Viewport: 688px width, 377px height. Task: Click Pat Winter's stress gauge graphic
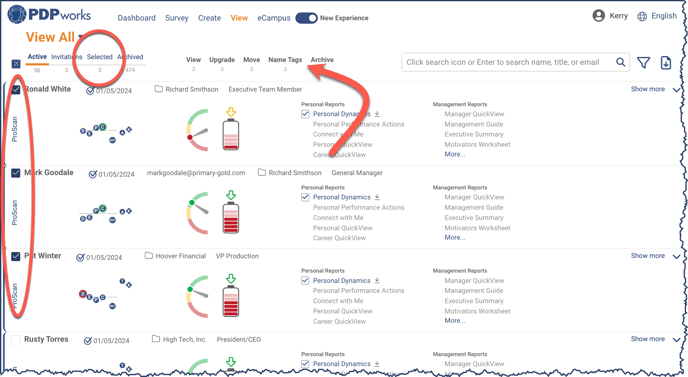click(197, 296)
